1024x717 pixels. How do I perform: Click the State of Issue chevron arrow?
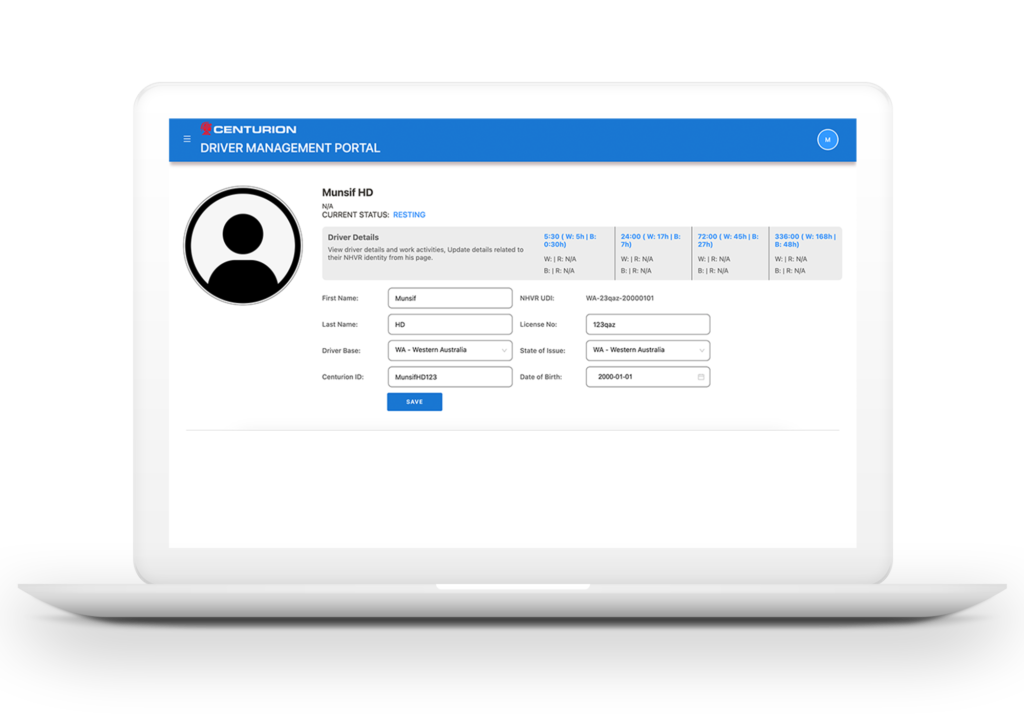click(x=702, y=351)
